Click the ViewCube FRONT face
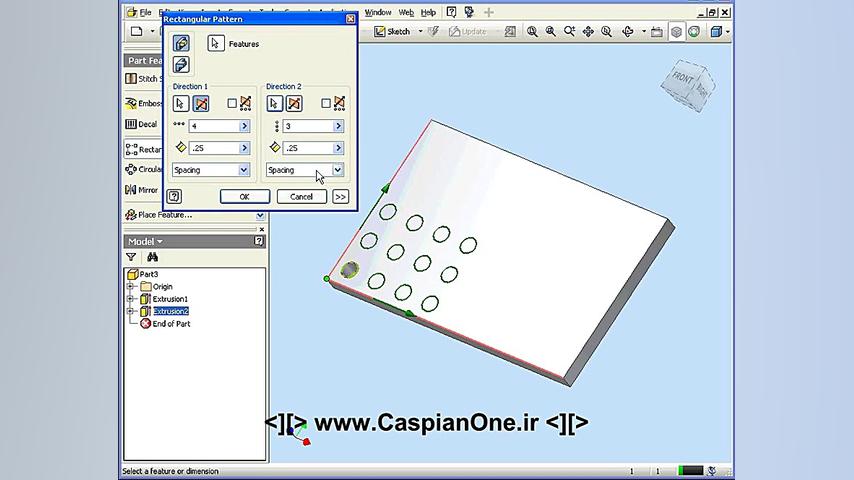 tap(682, 77)
